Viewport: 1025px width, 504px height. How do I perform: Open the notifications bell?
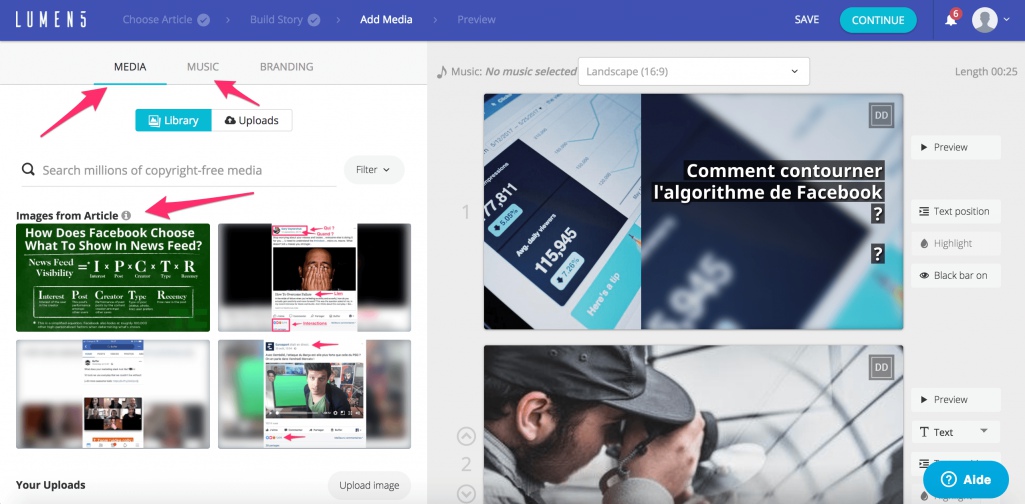[x=951, y=20]
